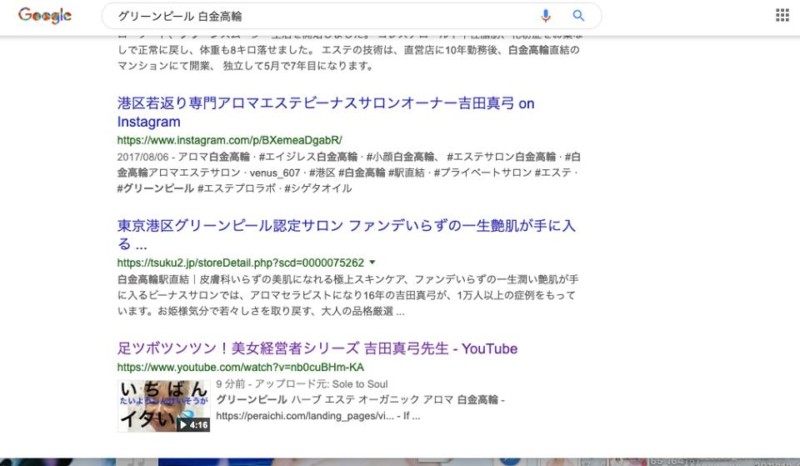Expand dropdown arrow beside tsuku2.jp URL
Screen dimensions: 800x466
tap(372, 262)
